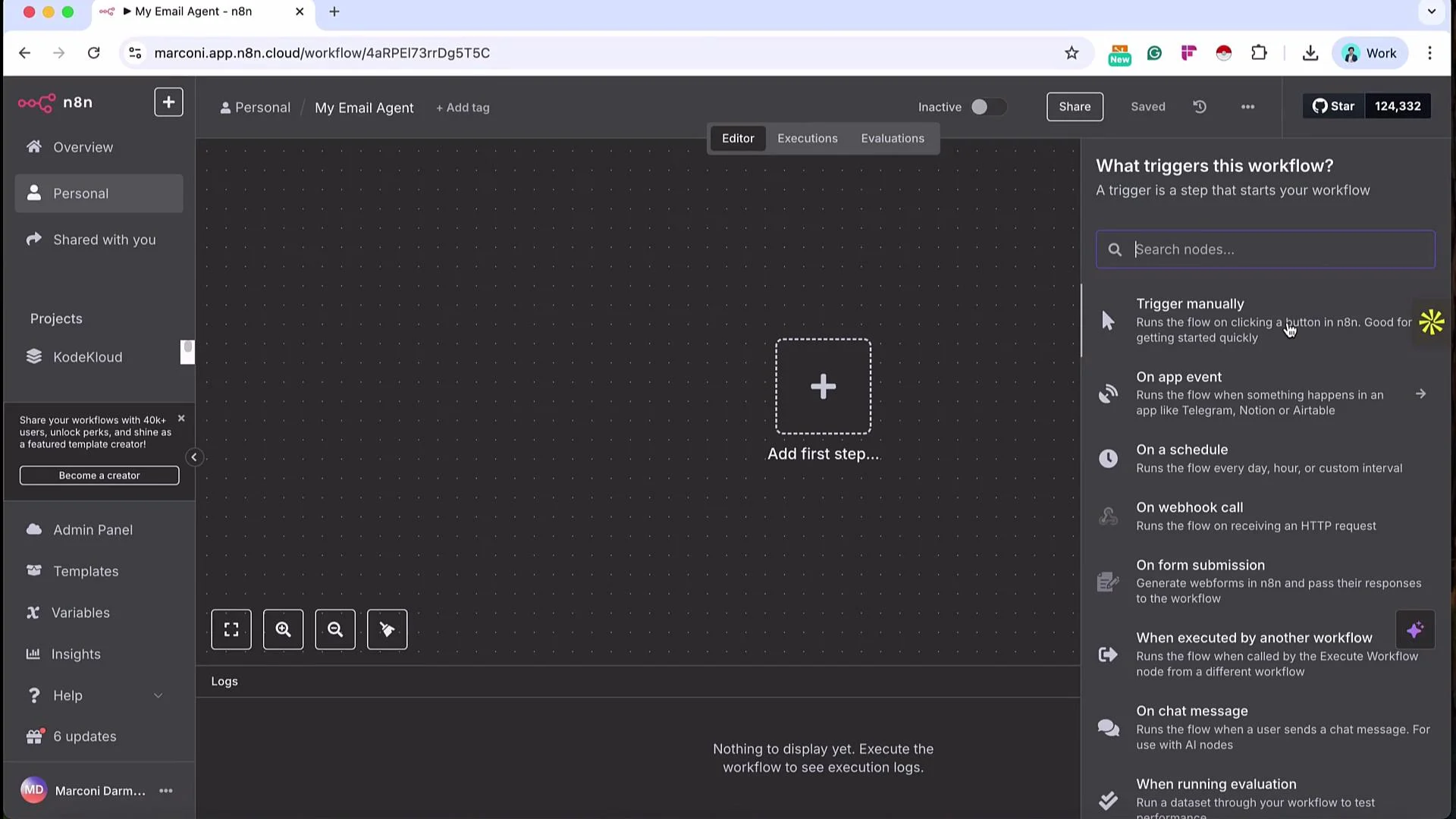Close the My Email Agent tab
The image size is (1456, 819).
[300, 11]
